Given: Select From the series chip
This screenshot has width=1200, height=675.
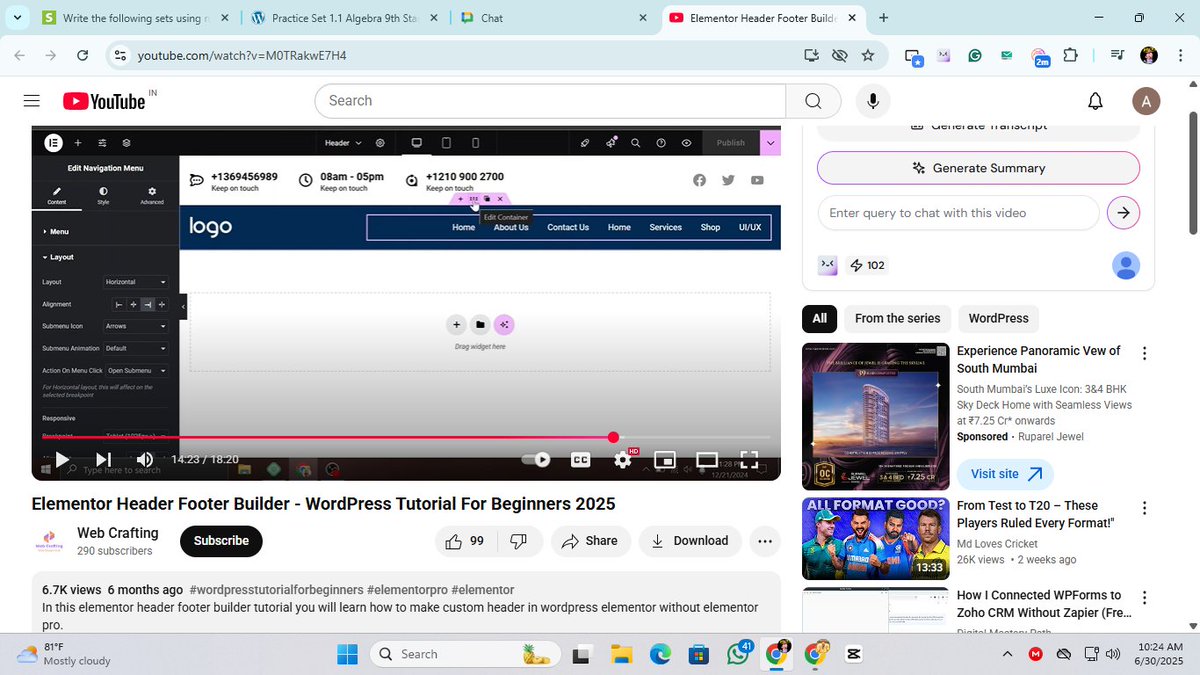Looking at the screenshot, I should coord(897,319).
